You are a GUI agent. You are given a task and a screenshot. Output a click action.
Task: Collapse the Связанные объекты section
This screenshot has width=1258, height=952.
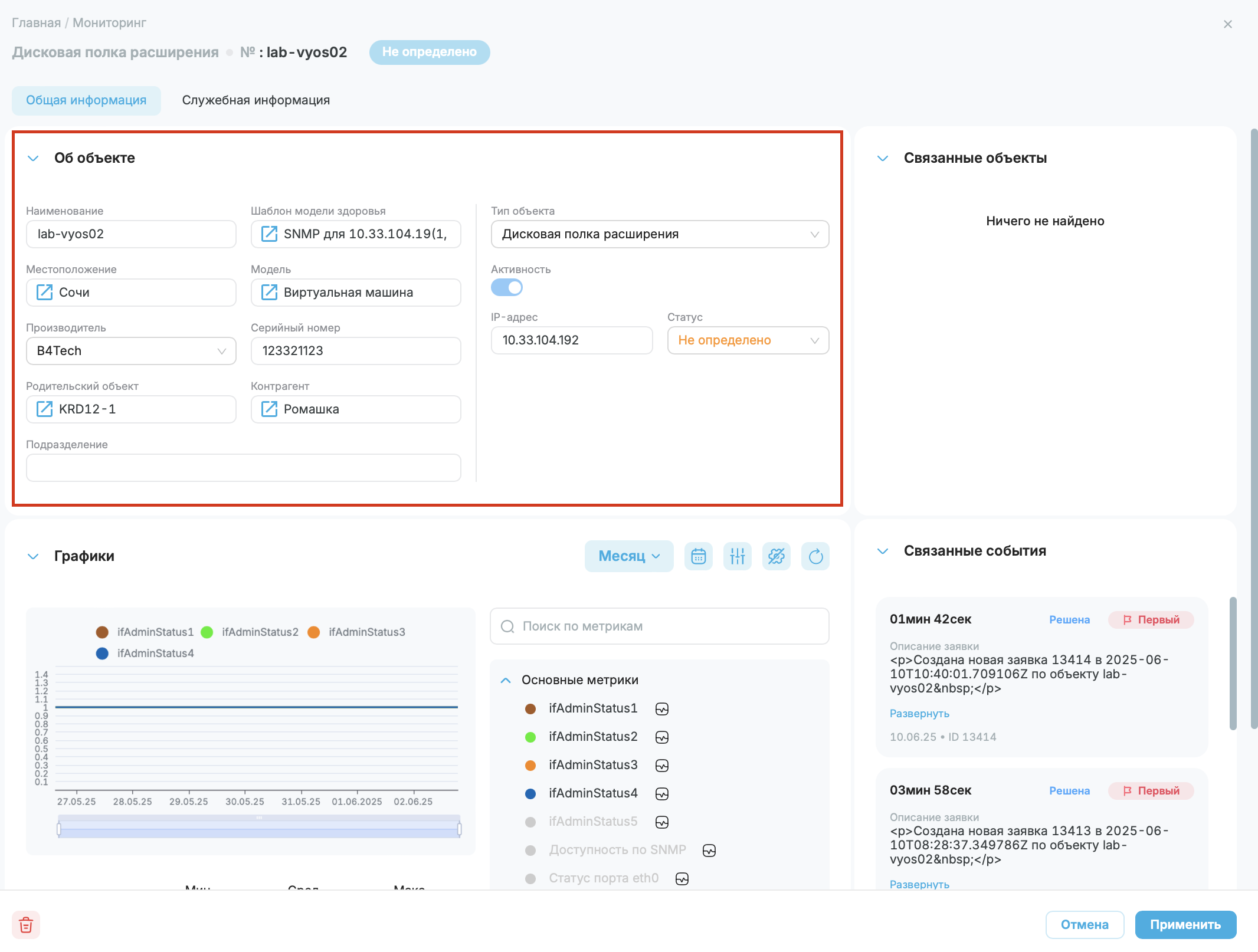(x=883, y=158)
